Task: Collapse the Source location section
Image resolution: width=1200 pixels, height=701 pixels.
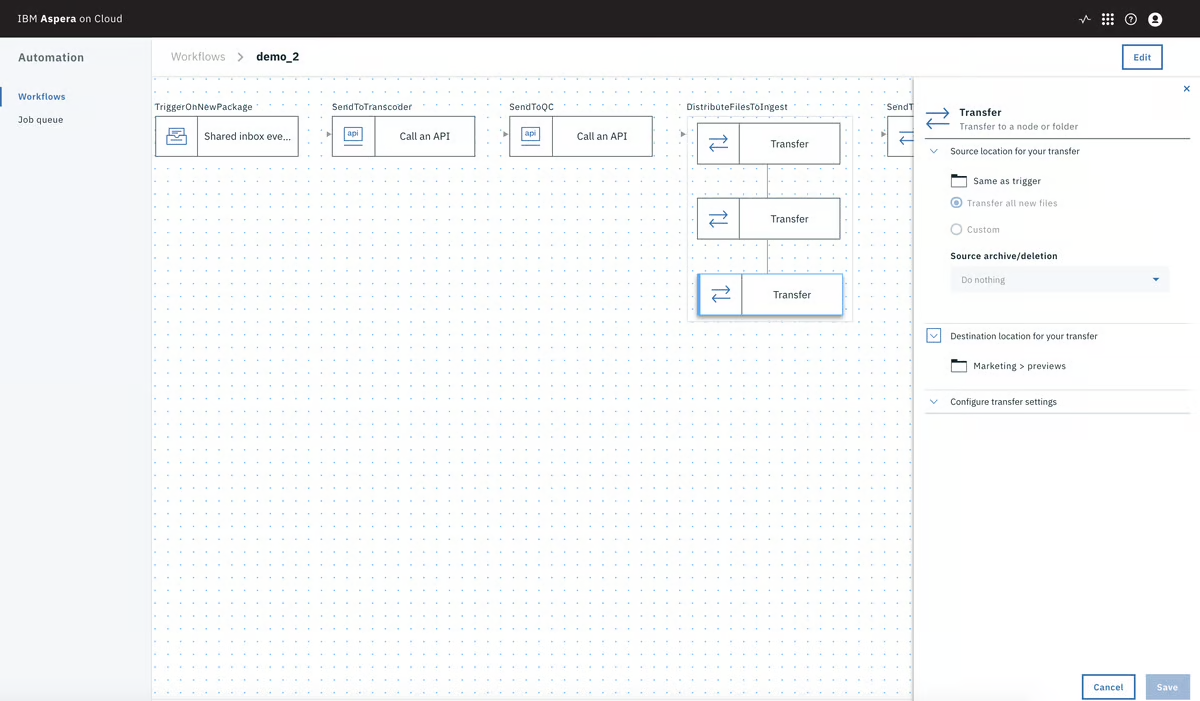Action: click(x=933, y=151)
